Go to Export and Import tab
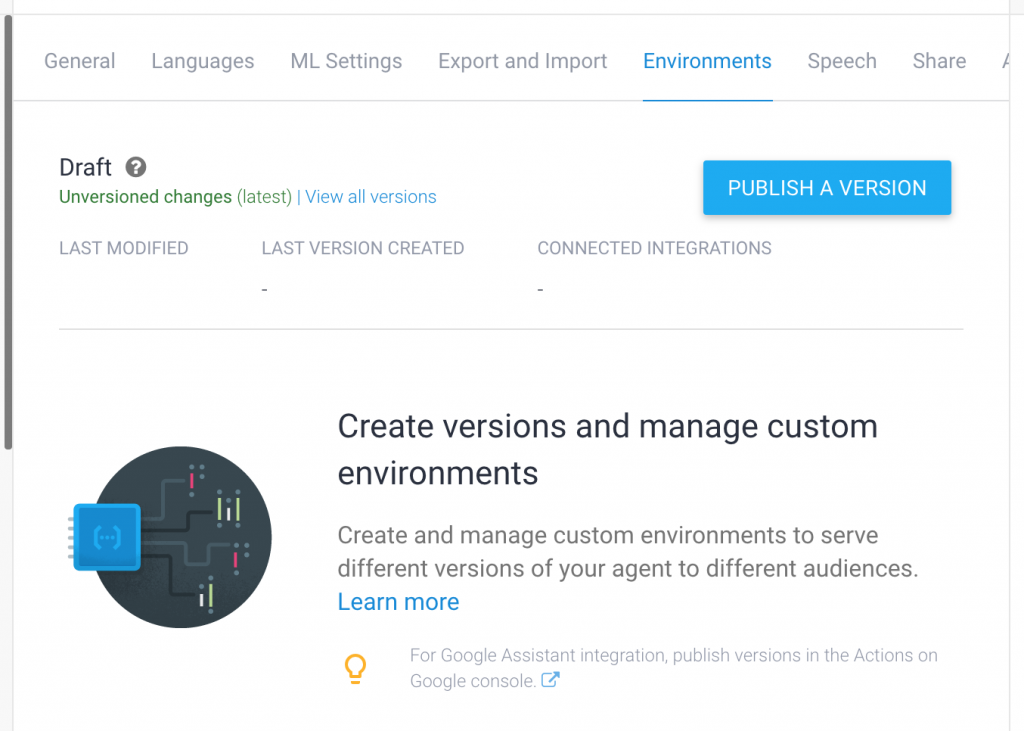This screenshot has height=731, width=1024. (x=522, y=61)
